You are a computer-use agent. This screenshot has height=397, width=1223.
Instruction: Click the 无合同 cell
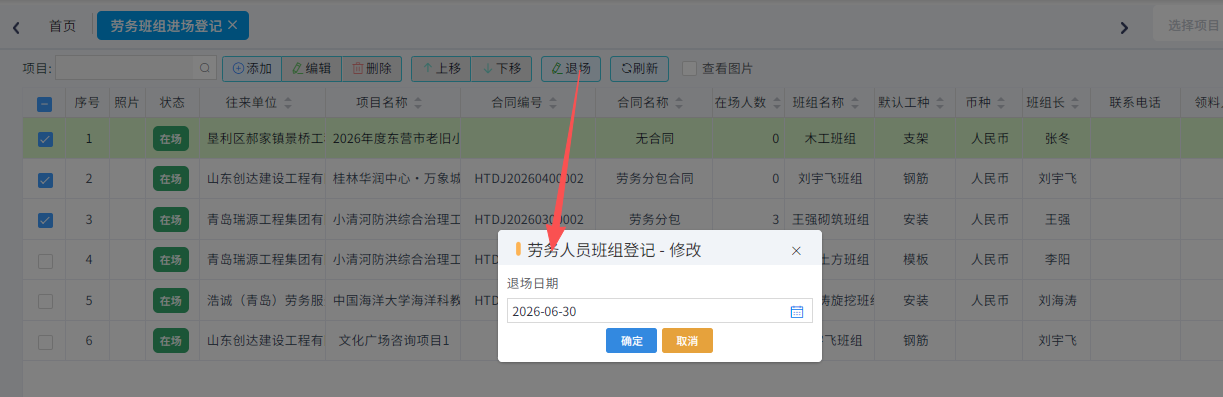click(x=654, y=139)
